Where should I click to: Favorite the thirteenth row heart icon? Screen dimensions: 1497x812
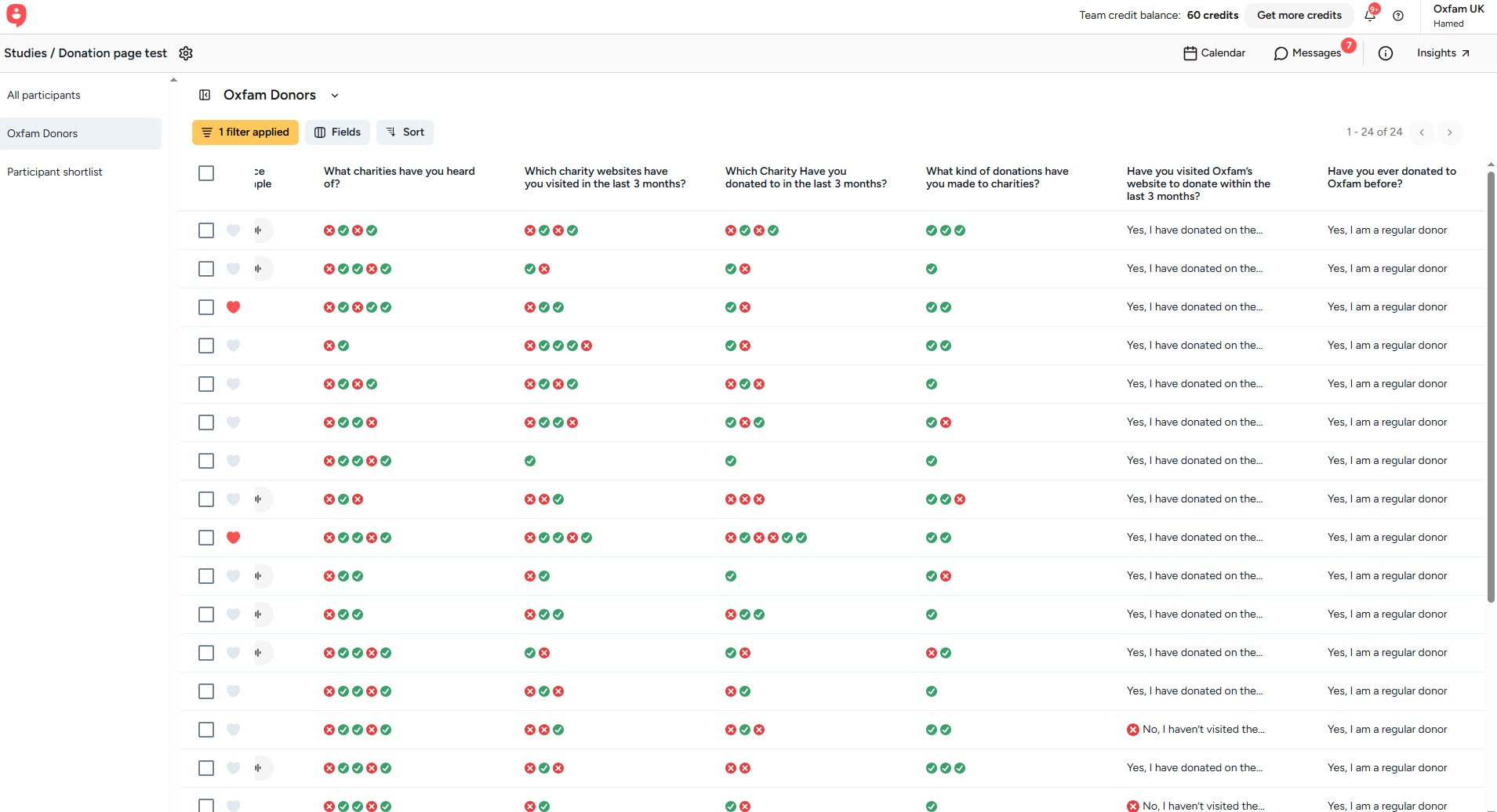tap(233, 691)
